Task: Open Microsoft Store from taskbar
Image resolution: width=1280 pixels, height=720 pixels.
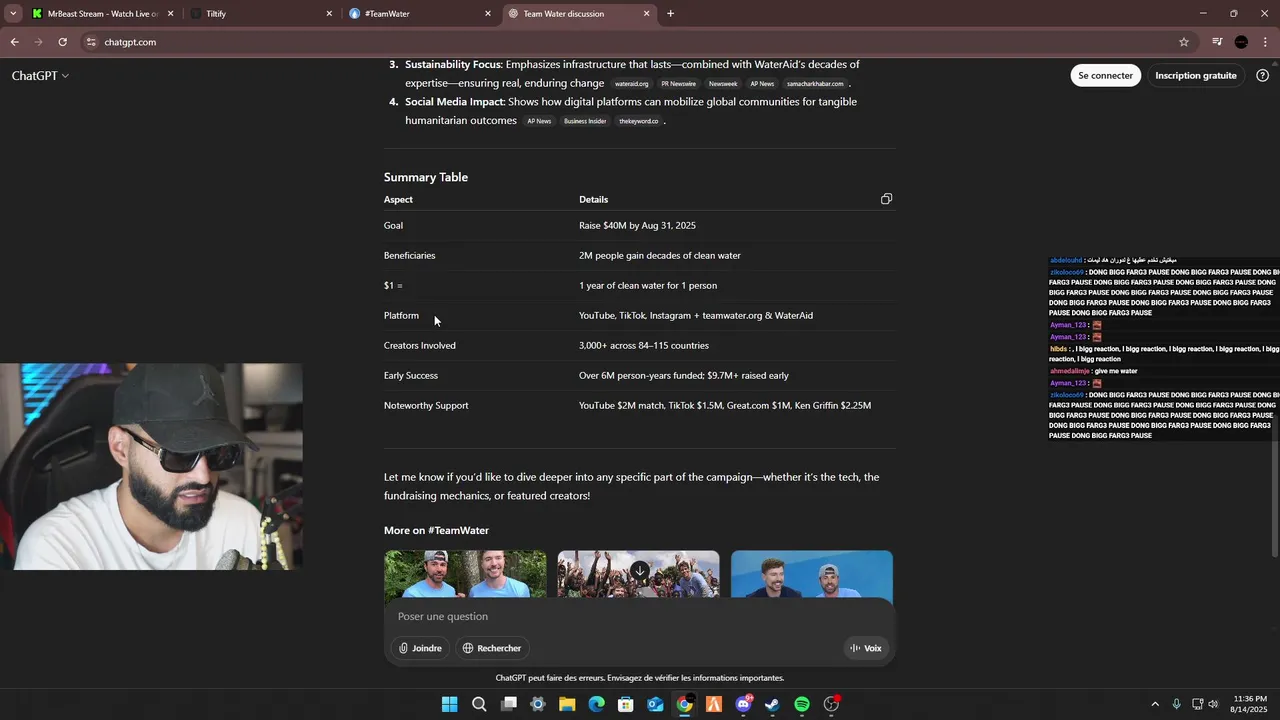Action: click(x=626, y=704)
